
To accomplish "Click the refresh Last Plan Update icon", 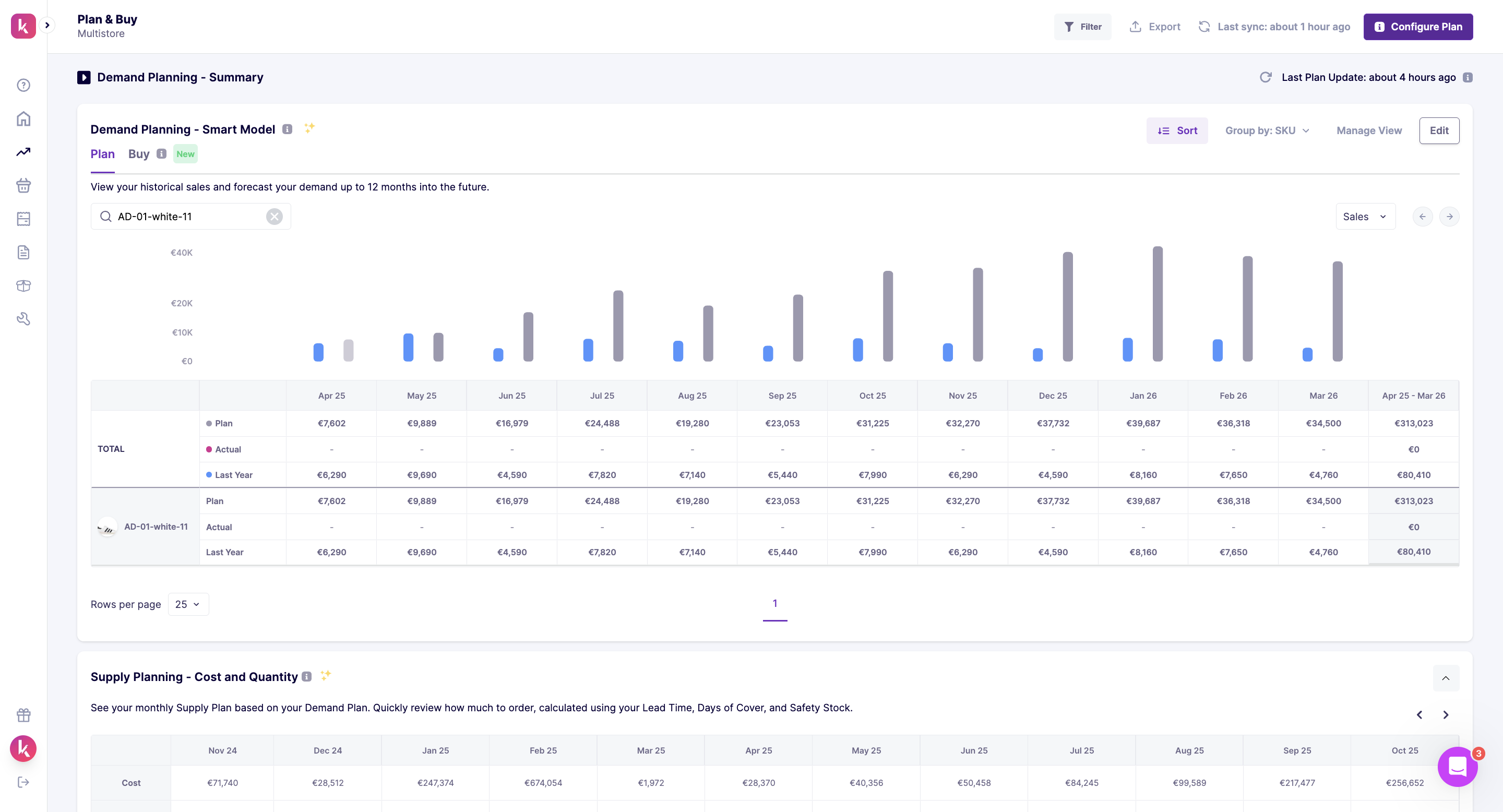I will [x=1265, y=77].
